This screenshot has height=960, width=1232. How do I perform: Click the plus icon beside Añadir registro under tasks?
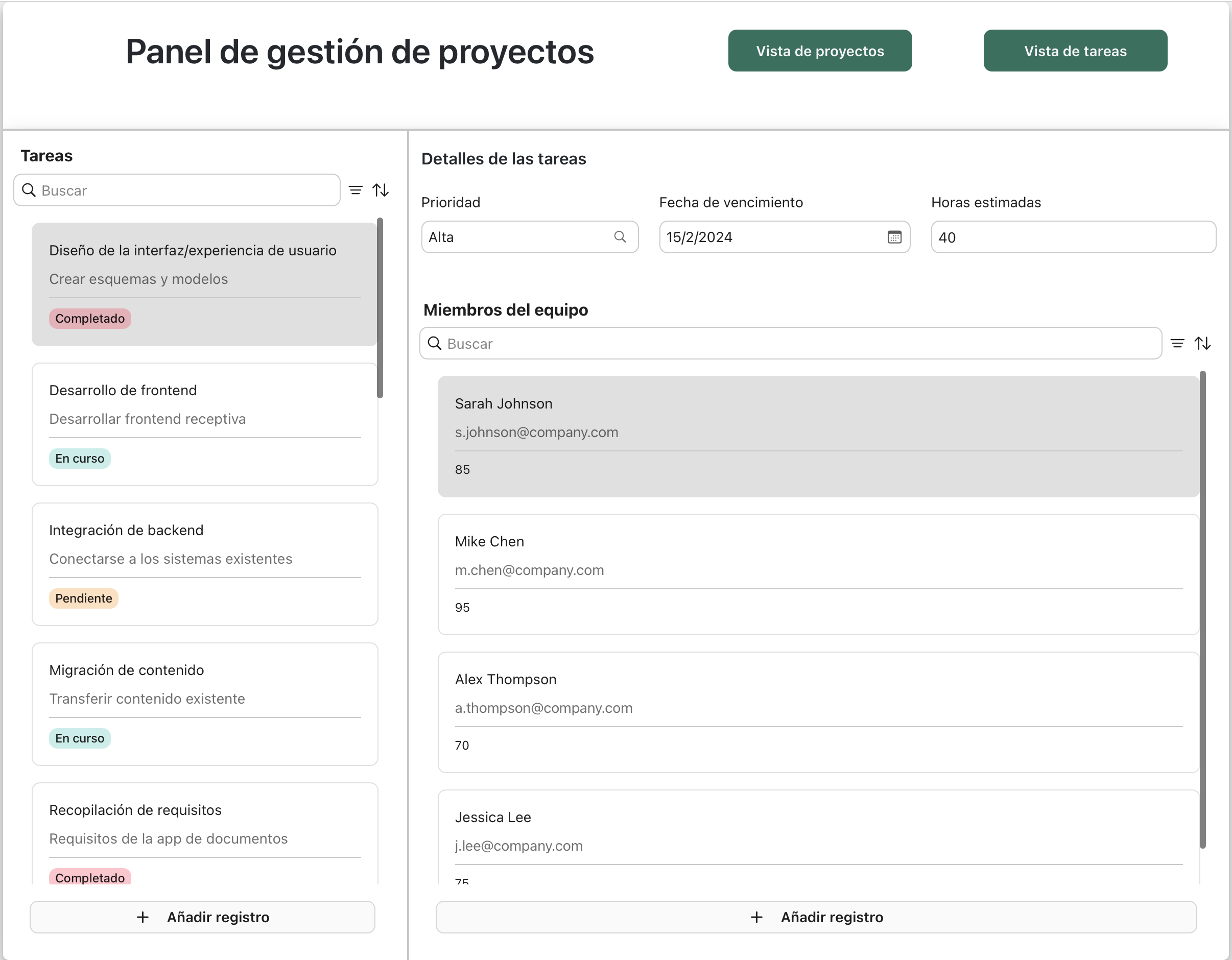click(x=143, y=917)
